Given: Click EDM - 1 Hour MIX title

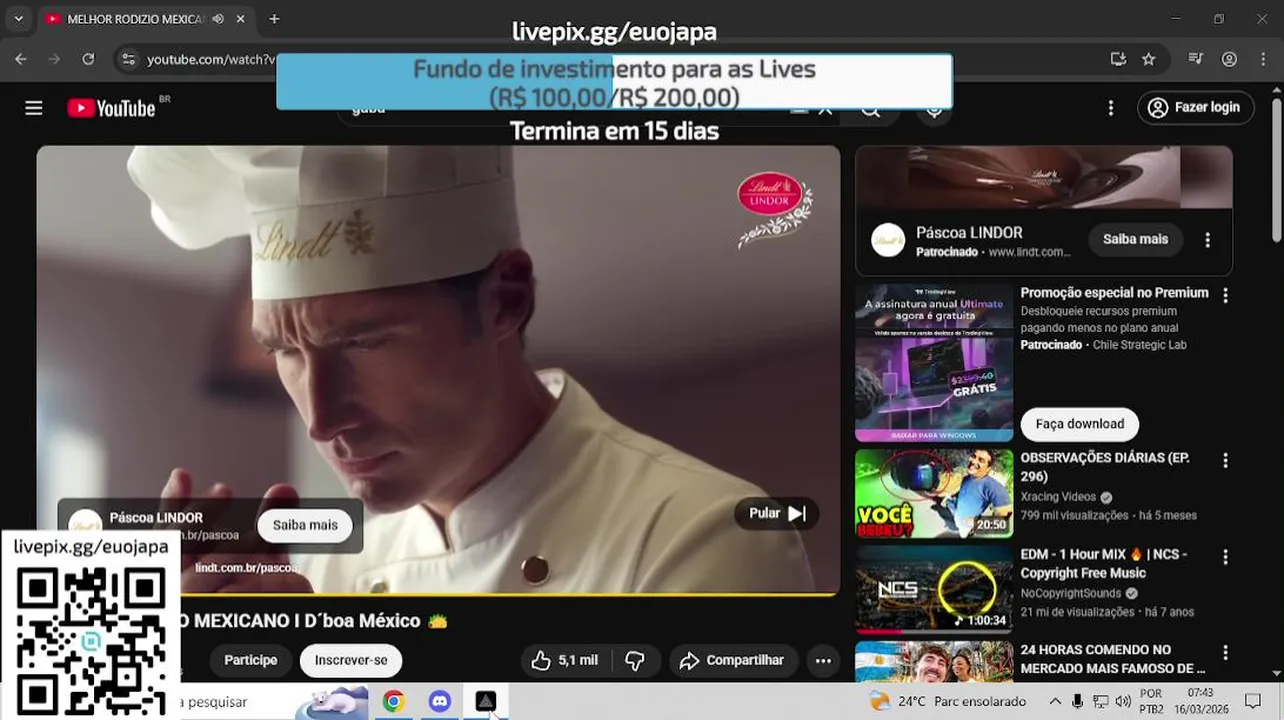Looking at the screenshot, I should [1103, 563].
